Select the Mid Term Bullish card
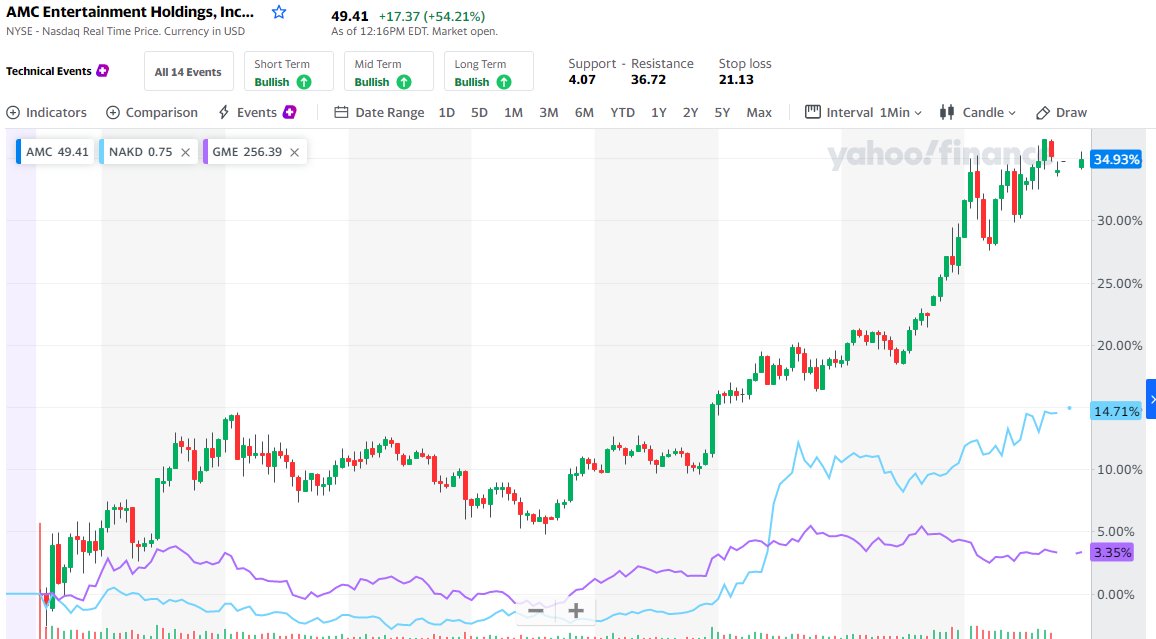This screenshot has height=639, width=1156. coord(389,71)
